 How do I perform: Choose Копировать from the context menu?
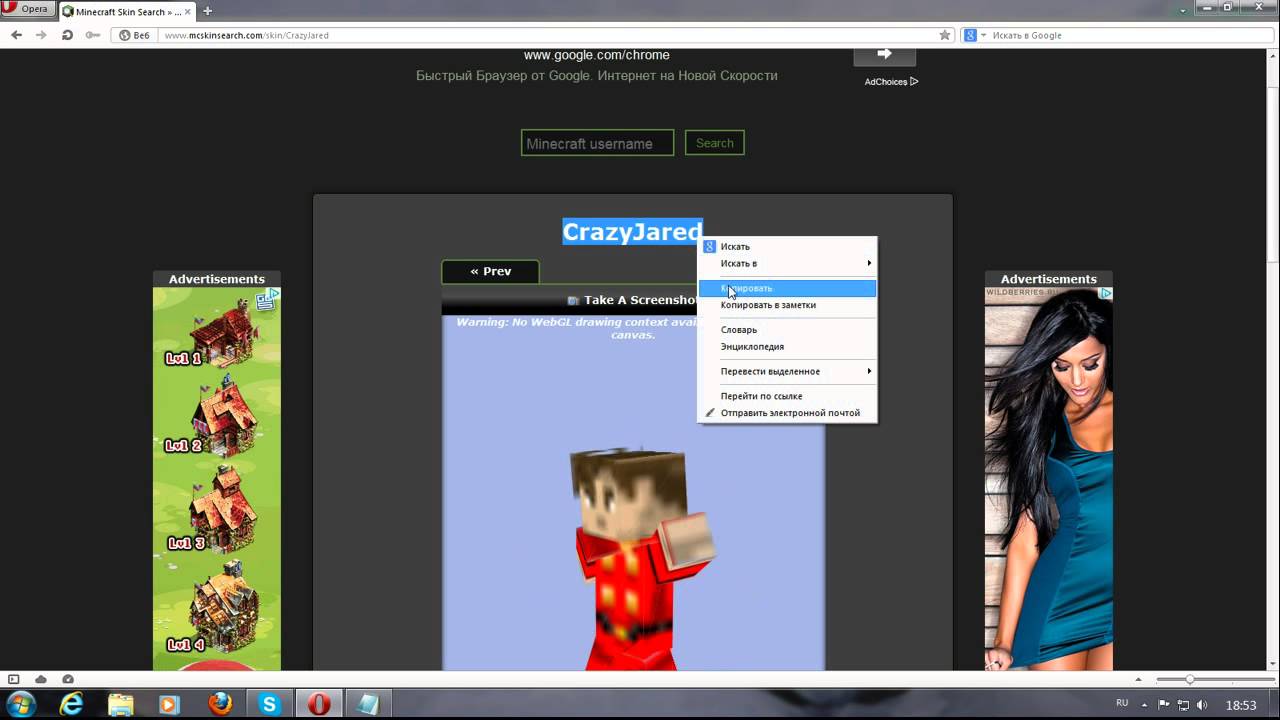pos(787,288)
